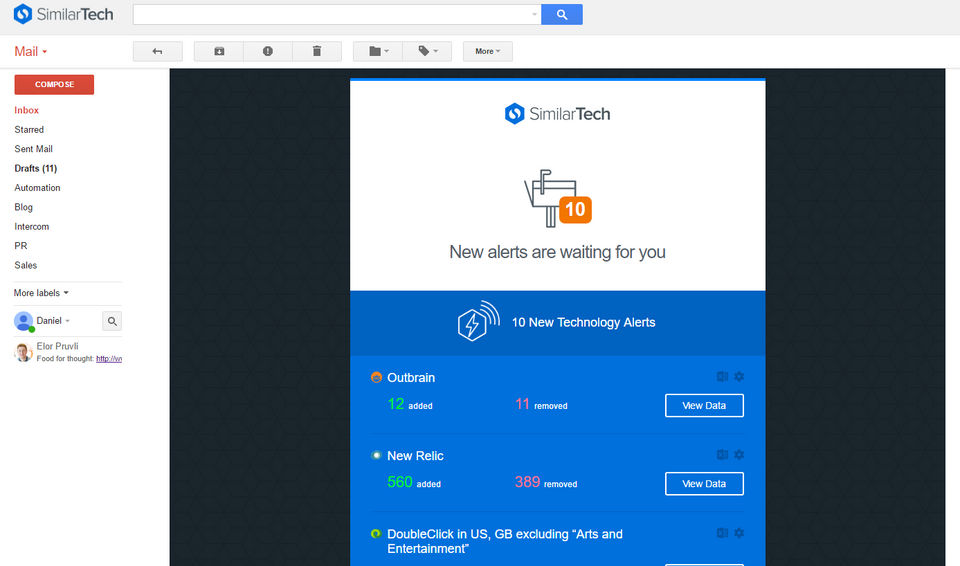Click the New Relic logo icon
960x566 pixels.
(x=377, y=455)
